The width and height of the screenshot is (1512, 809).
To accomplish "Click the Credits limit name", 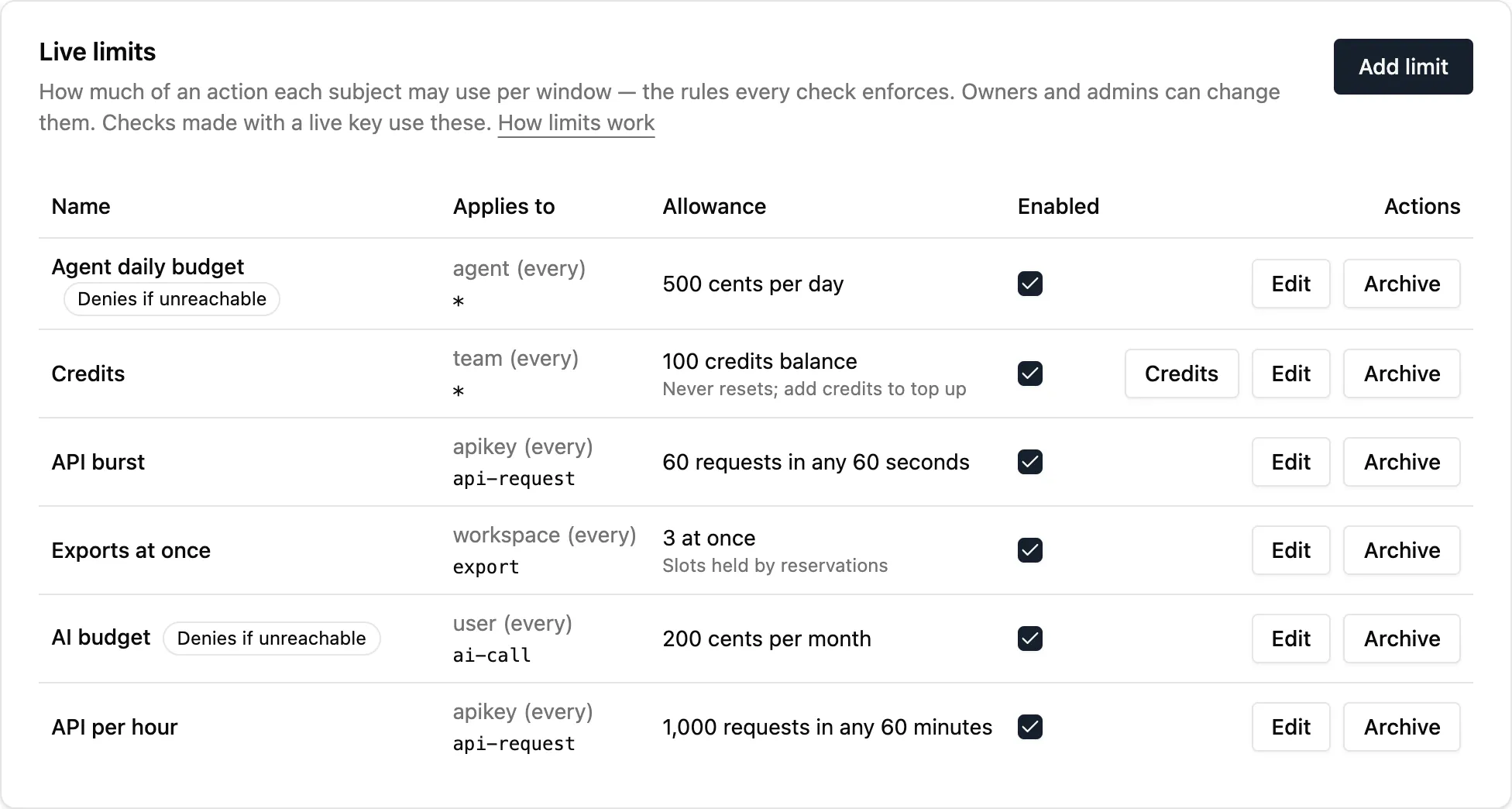I will pyautogui.click(x=88, y=374).
